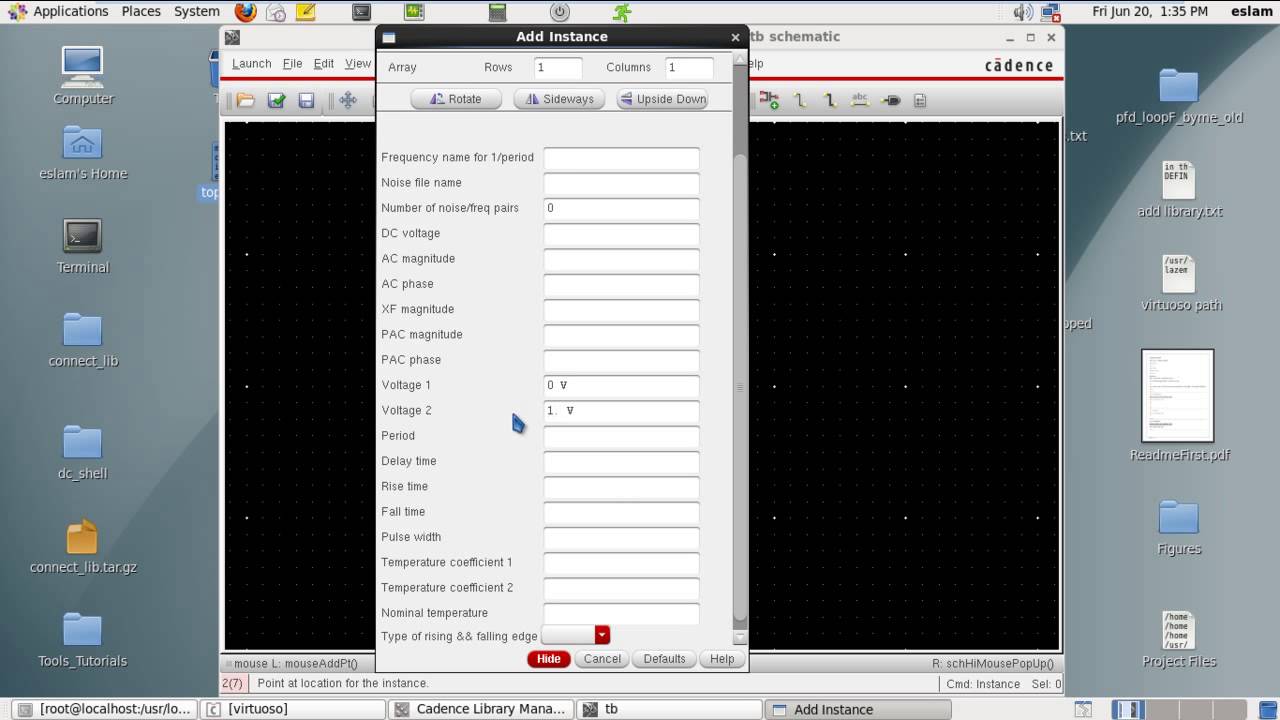This screenshot has width=1280, height=720.
Task: Launch Firefox from the top panel
Action: coord(246,12)
